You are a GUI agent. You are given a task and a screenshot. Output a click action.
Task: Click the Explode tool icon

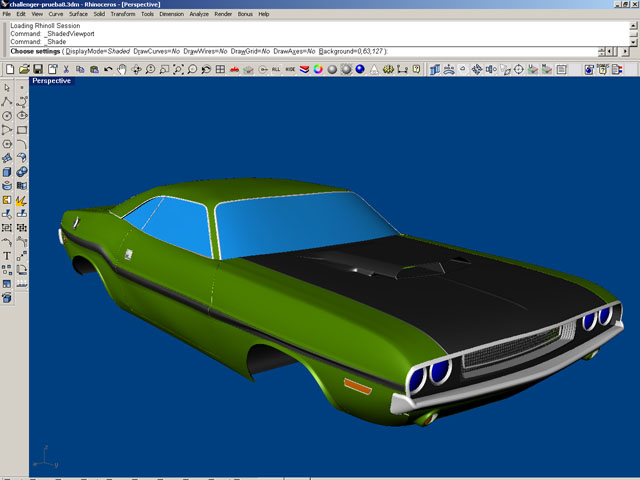click(21, 200)
